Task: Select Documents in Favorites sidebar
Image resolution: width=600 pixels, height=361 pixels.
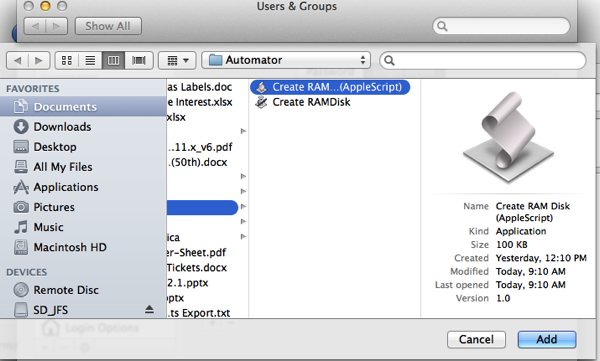Action: (83, 106)
